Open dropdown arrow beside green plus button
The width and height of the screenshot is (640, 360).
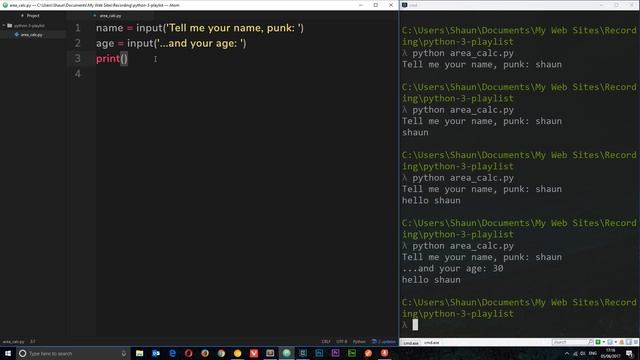(603, 342)
